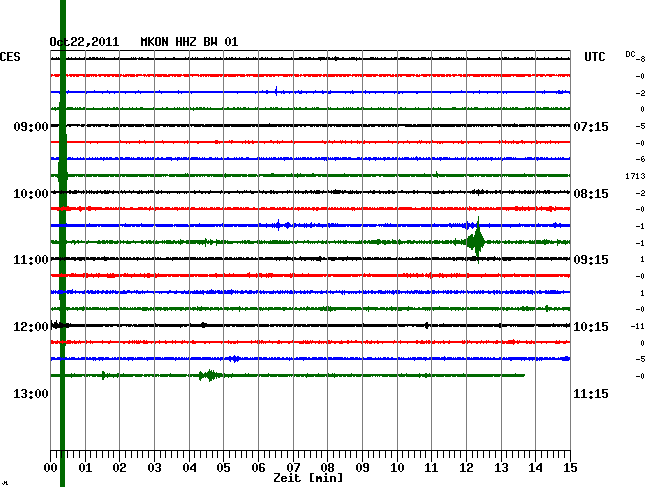Click minute 13 on the time axis

[x=501, y=468]
